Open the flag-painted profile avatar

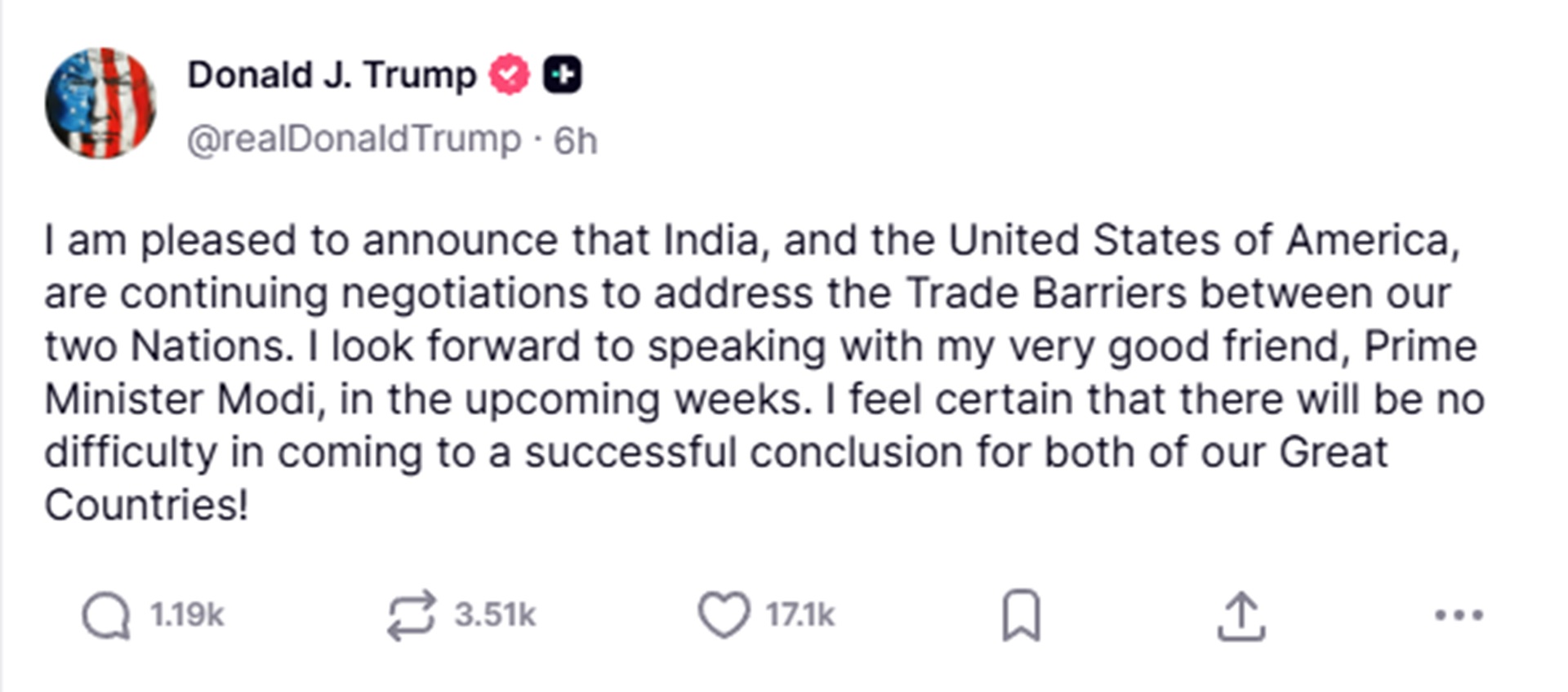tap(100, 103)
